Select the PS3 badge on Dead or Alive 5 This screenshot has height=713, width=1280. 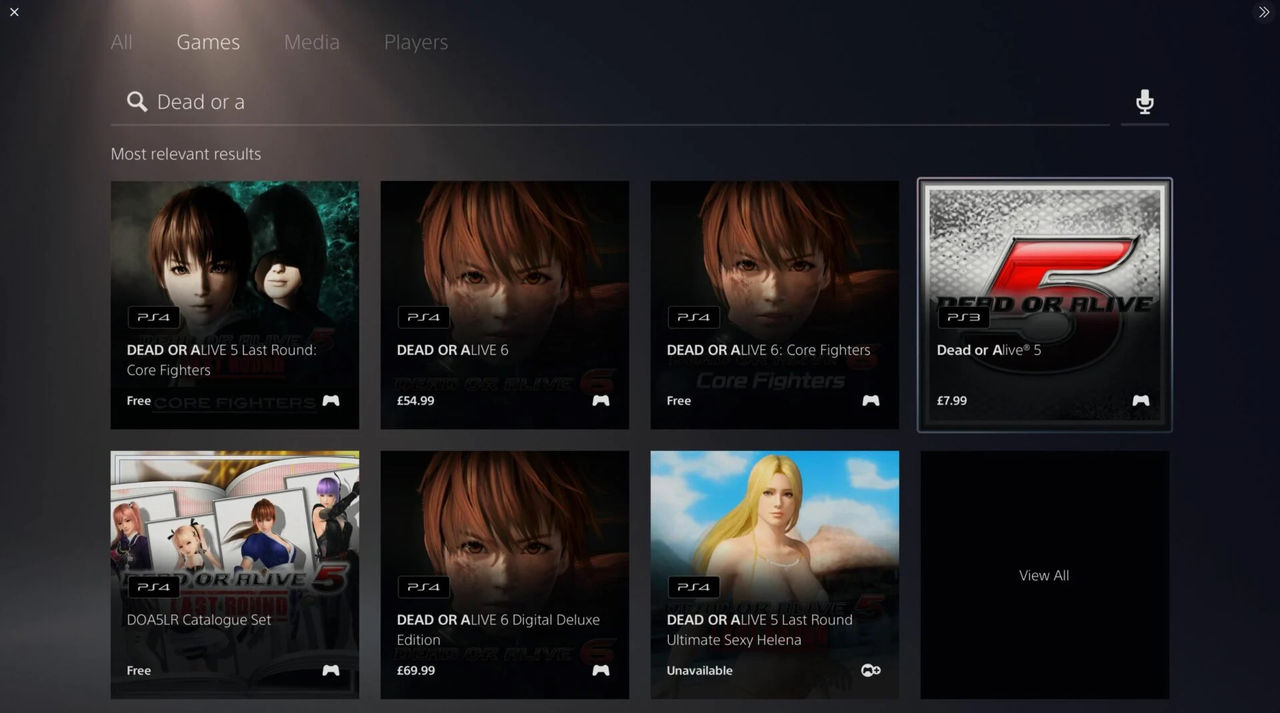(963, 317)
